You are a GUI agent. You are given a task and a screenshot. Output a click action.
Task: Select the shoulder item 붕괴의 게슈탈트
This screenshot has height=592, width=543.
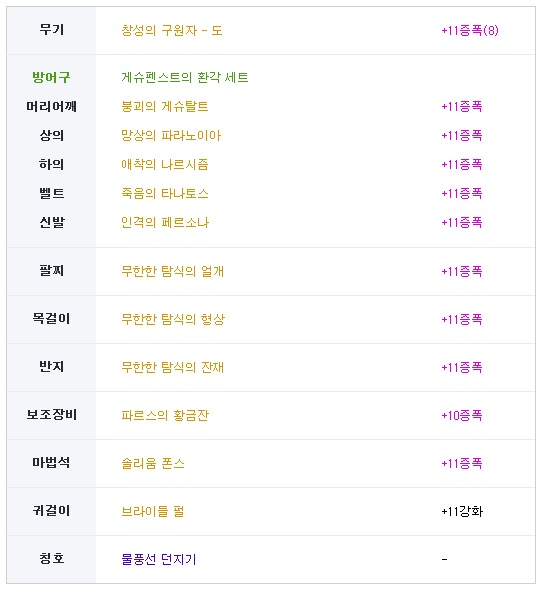pos(165,106)
